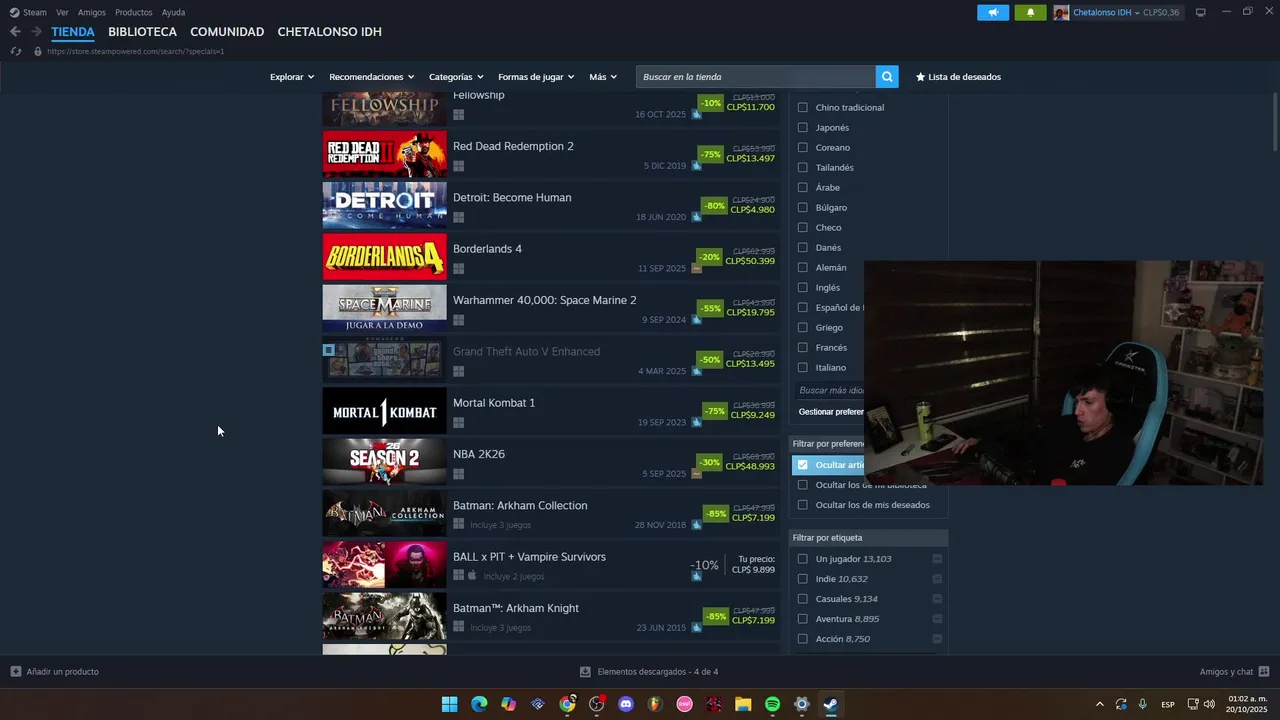Viewport: 1280px width, 720px height.
Task: Expand the Más dropdown
Action: point(603,77)
